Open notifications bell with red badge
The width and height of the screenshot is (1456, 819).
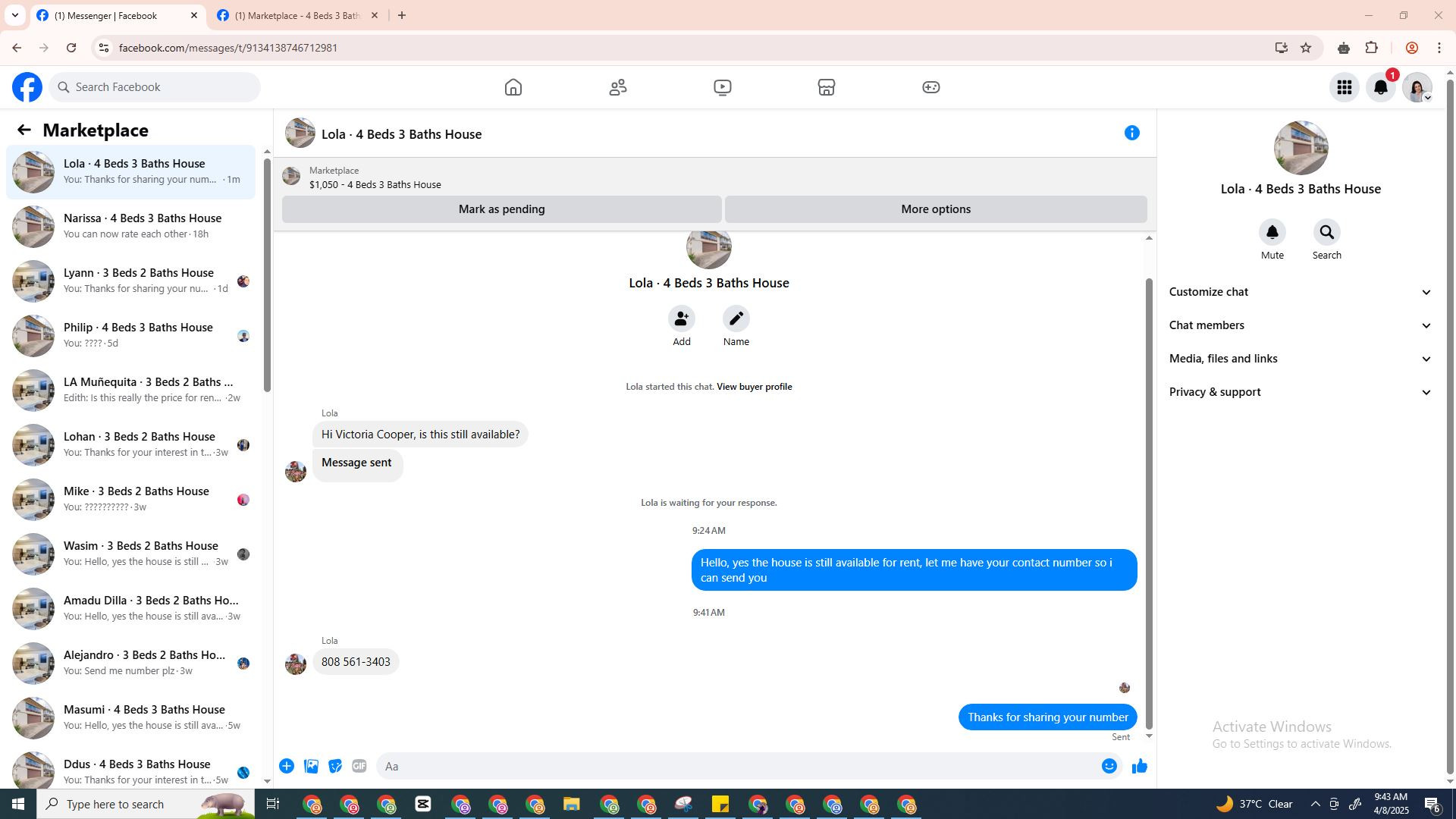pyautogui.click(x=1380, y=87)
